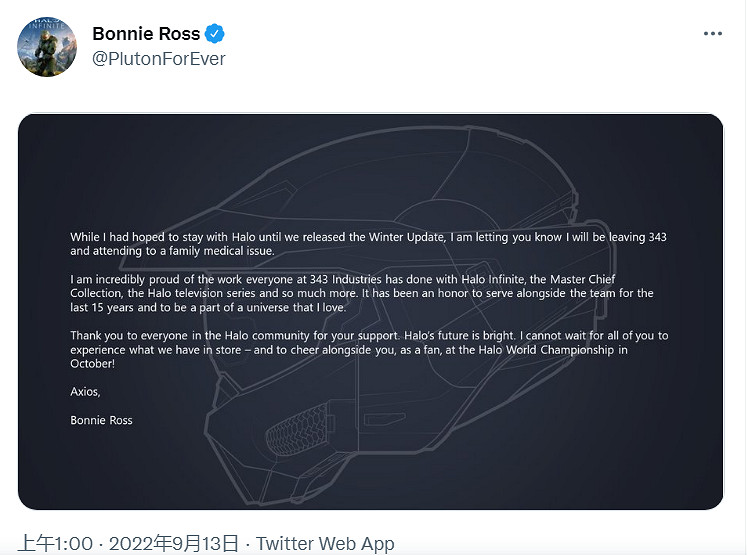Click the 'Axios,' sign-off in the image

pyautogui.click(x=86, y=392)
